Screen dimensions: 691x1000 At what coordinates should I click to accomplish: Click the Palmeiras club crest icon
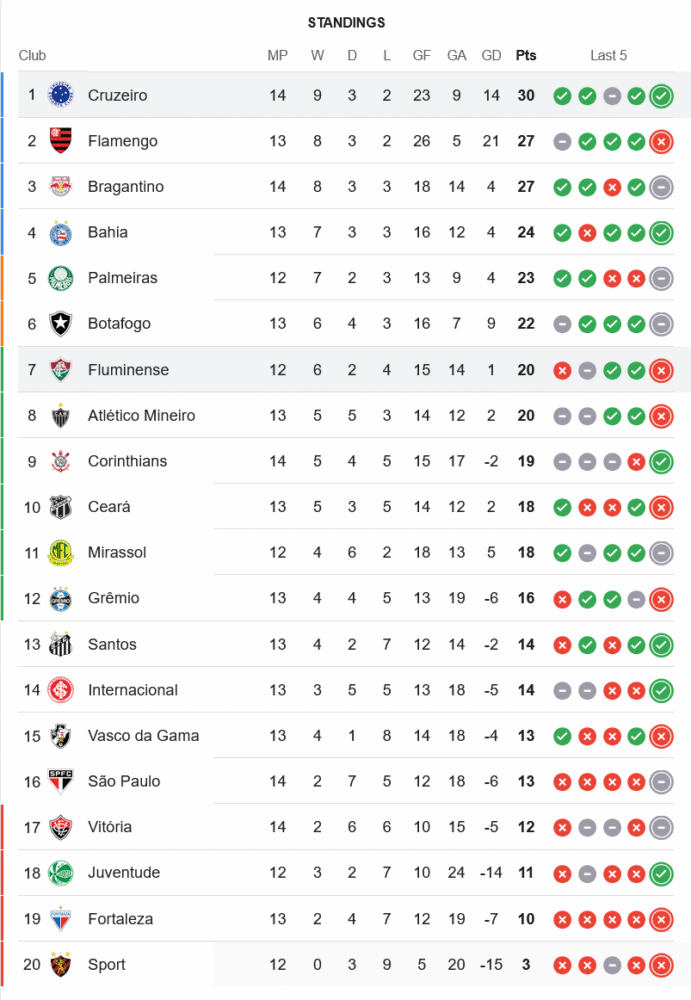(61, 278)
